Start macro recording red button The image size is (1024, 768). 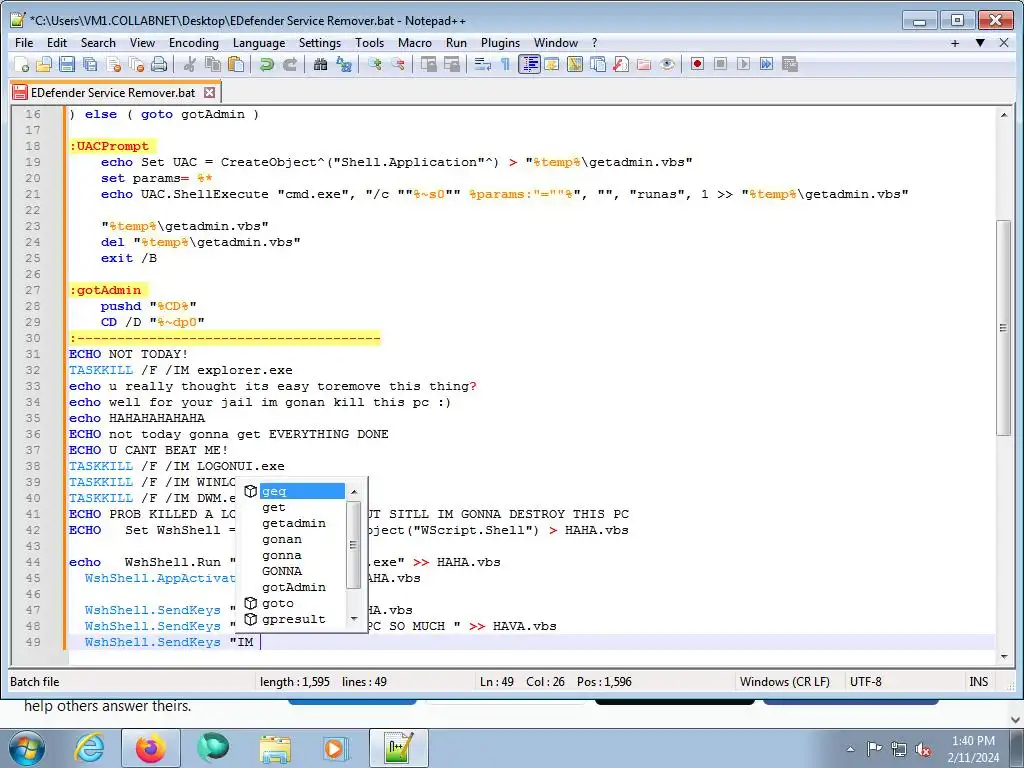[x=697, y=64]
